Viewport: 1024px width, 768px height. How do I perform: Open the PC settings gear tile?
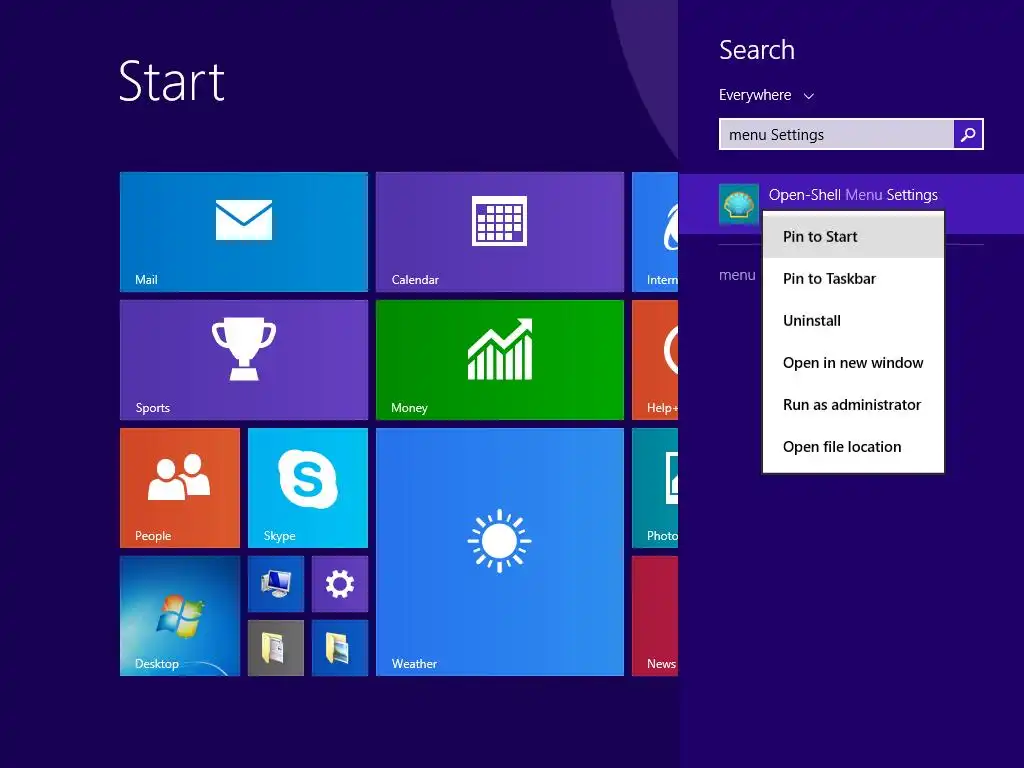[340, 584]
